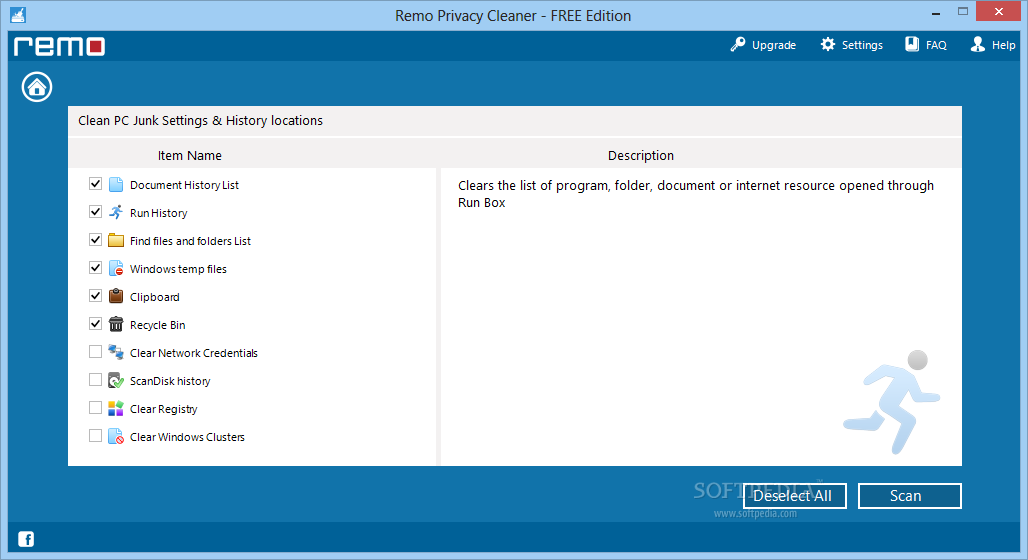Click the Clear Windows Clusters icon
The height and width of the screenshot is (560, 1028).
point(116,436)
